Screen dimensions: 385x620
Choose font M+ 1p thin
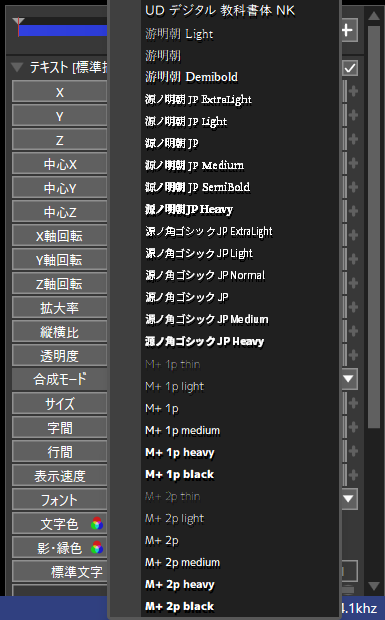coord(173,364)
